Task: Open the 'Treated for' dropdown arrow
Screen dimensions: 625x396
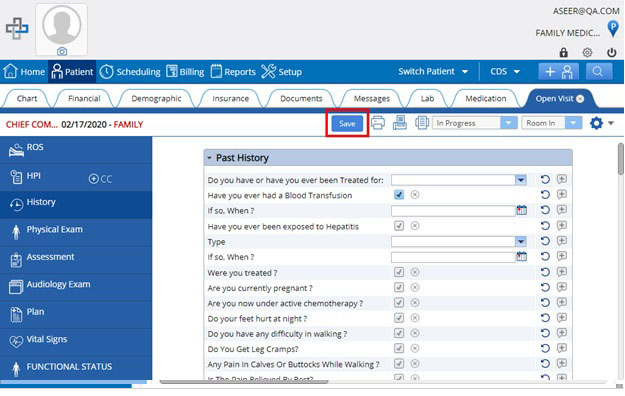Action: [x=521, y=180]
